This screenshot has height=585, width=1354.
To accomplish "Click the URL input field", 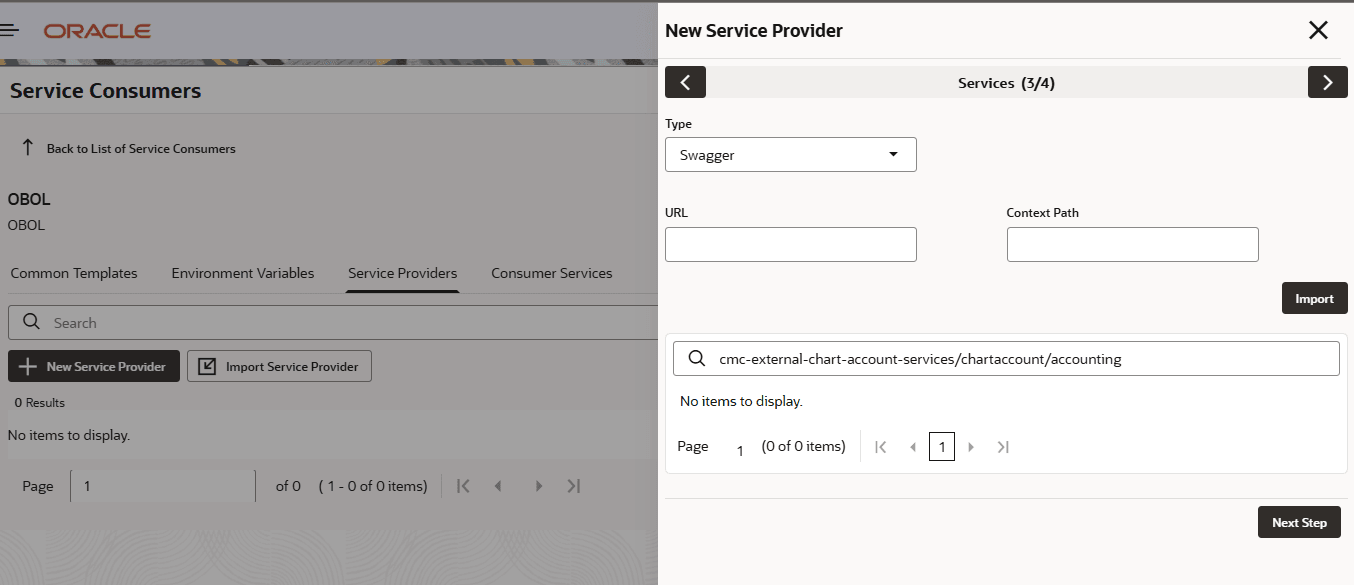I will click(790, 244).
